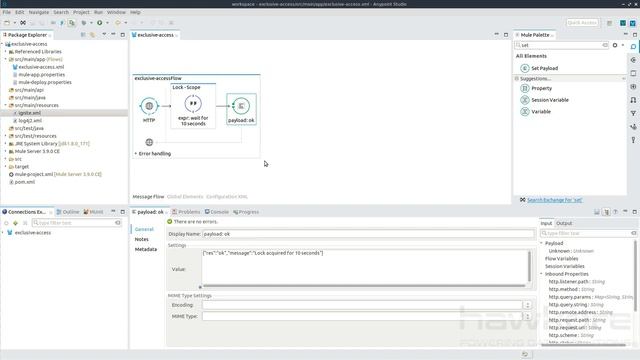Click Link with Editor in Package Explorer
The height and width of the screenshot is (360, 640).
click(x=93, y=35)
